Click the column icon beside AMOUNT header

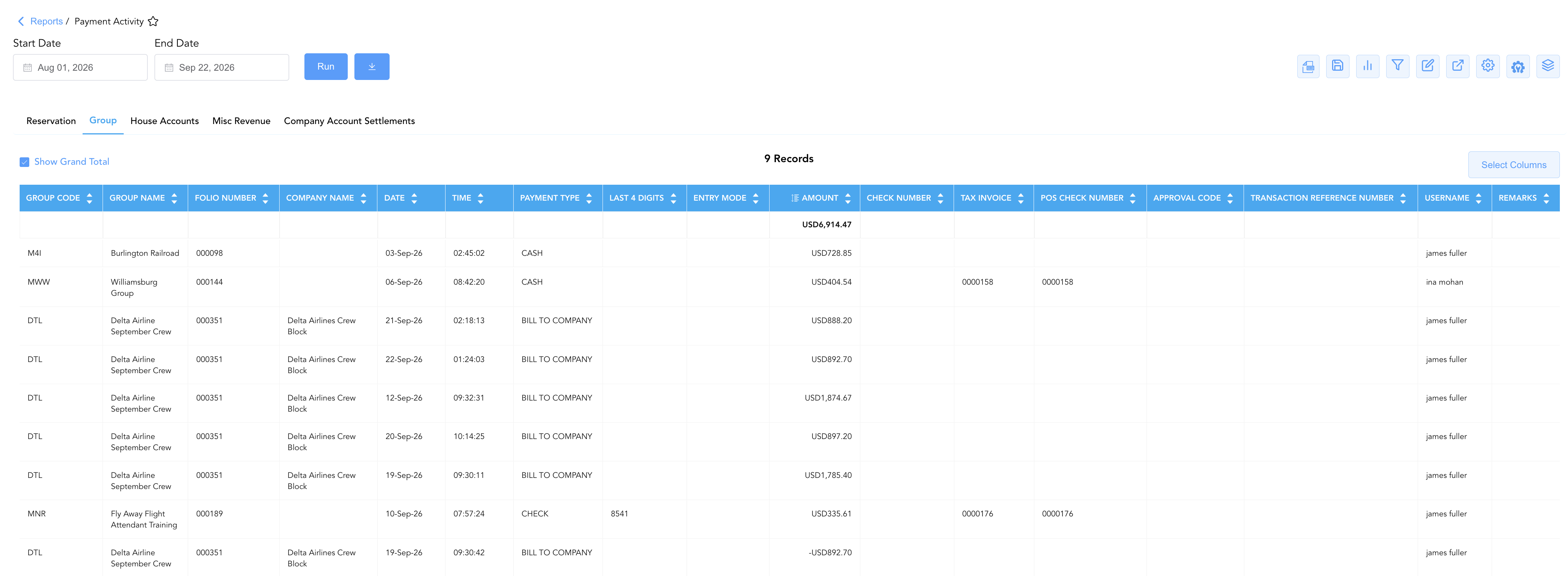[x=795, y=198]
